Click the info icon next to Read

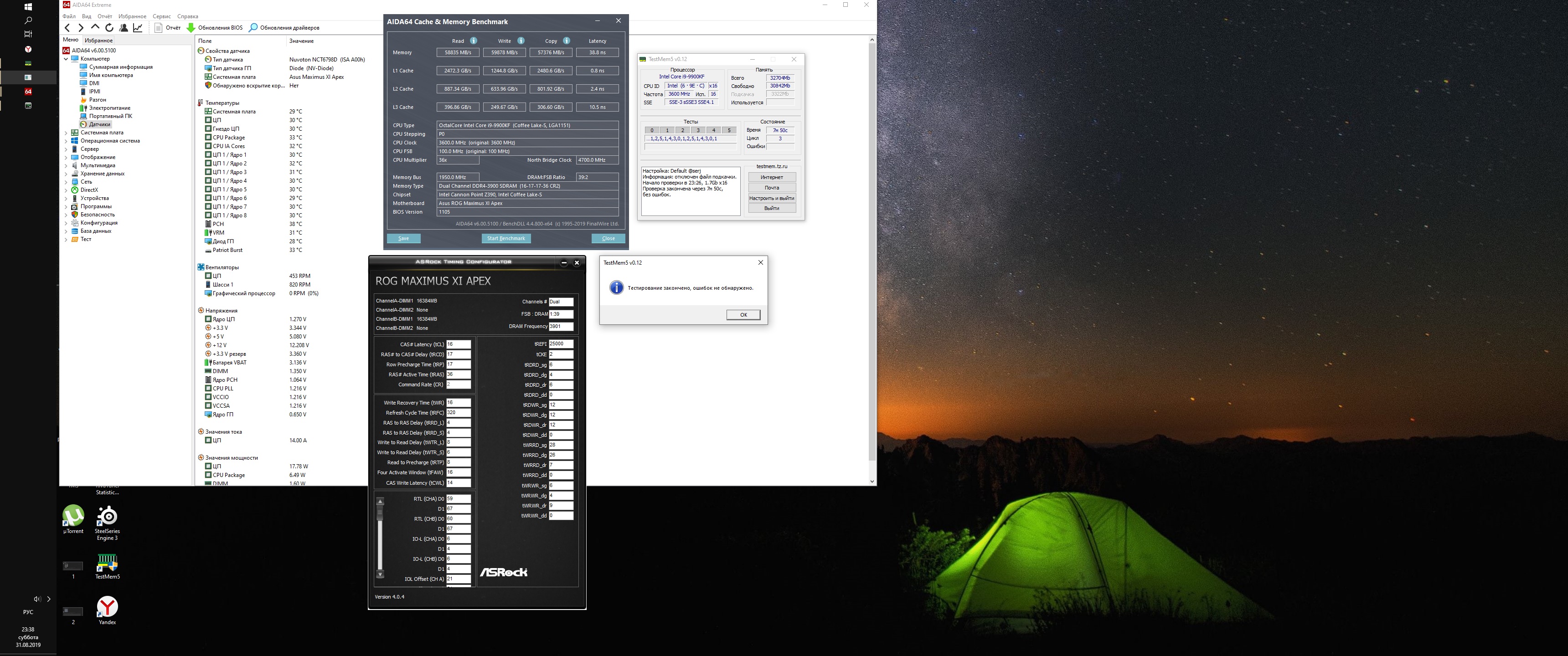474,41
